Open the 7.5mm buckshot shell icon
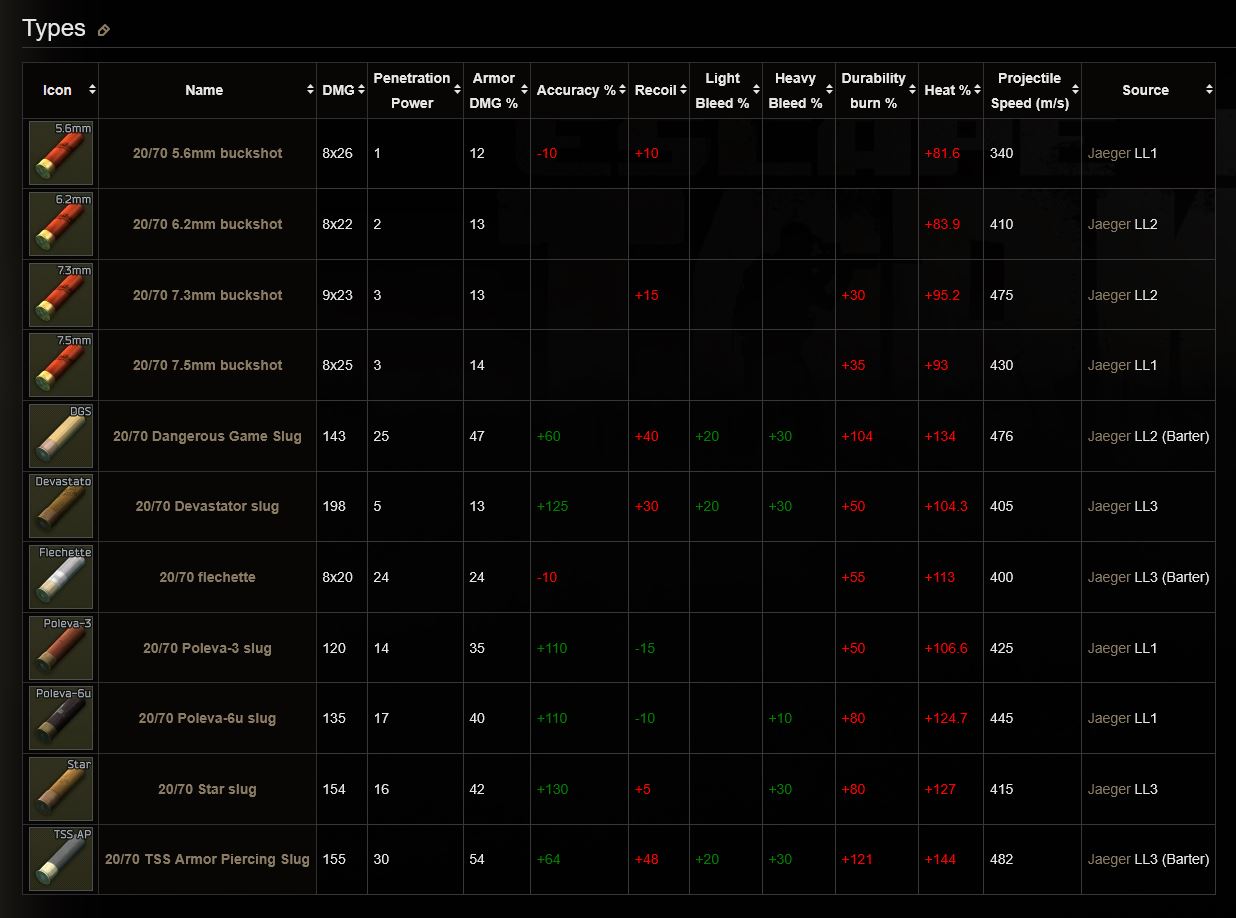 point(61,365)
